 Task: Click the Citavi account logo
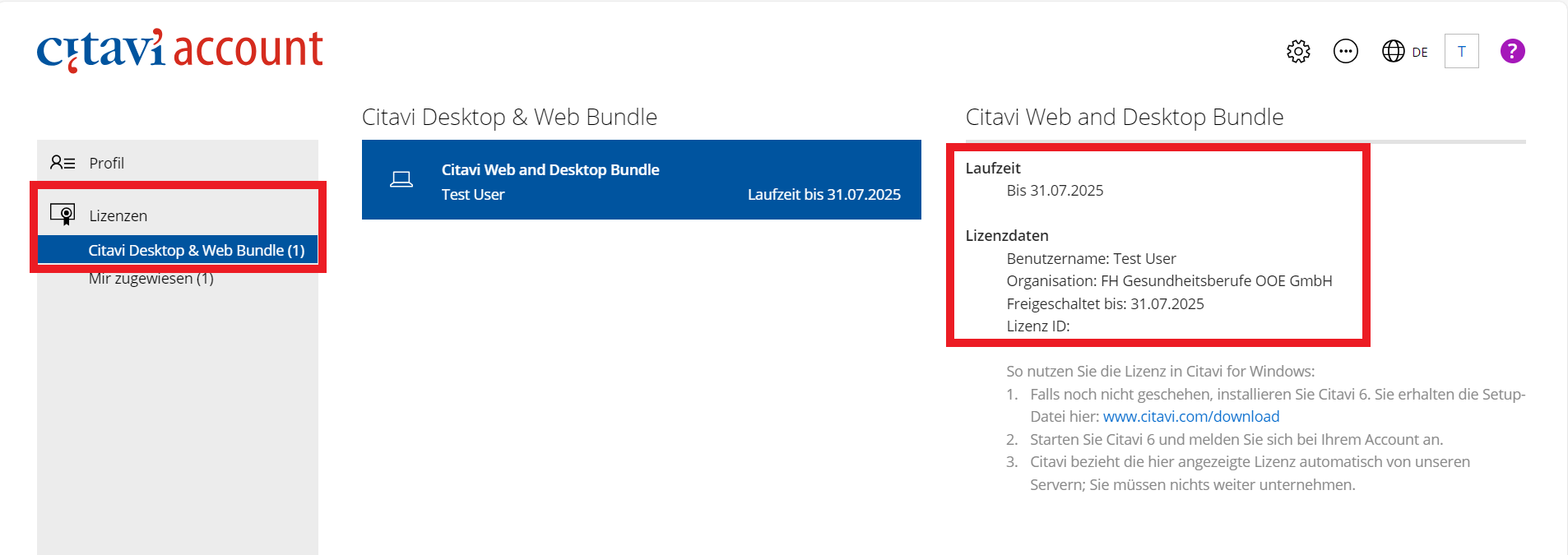pyautogui.click(x=180, y=50)
